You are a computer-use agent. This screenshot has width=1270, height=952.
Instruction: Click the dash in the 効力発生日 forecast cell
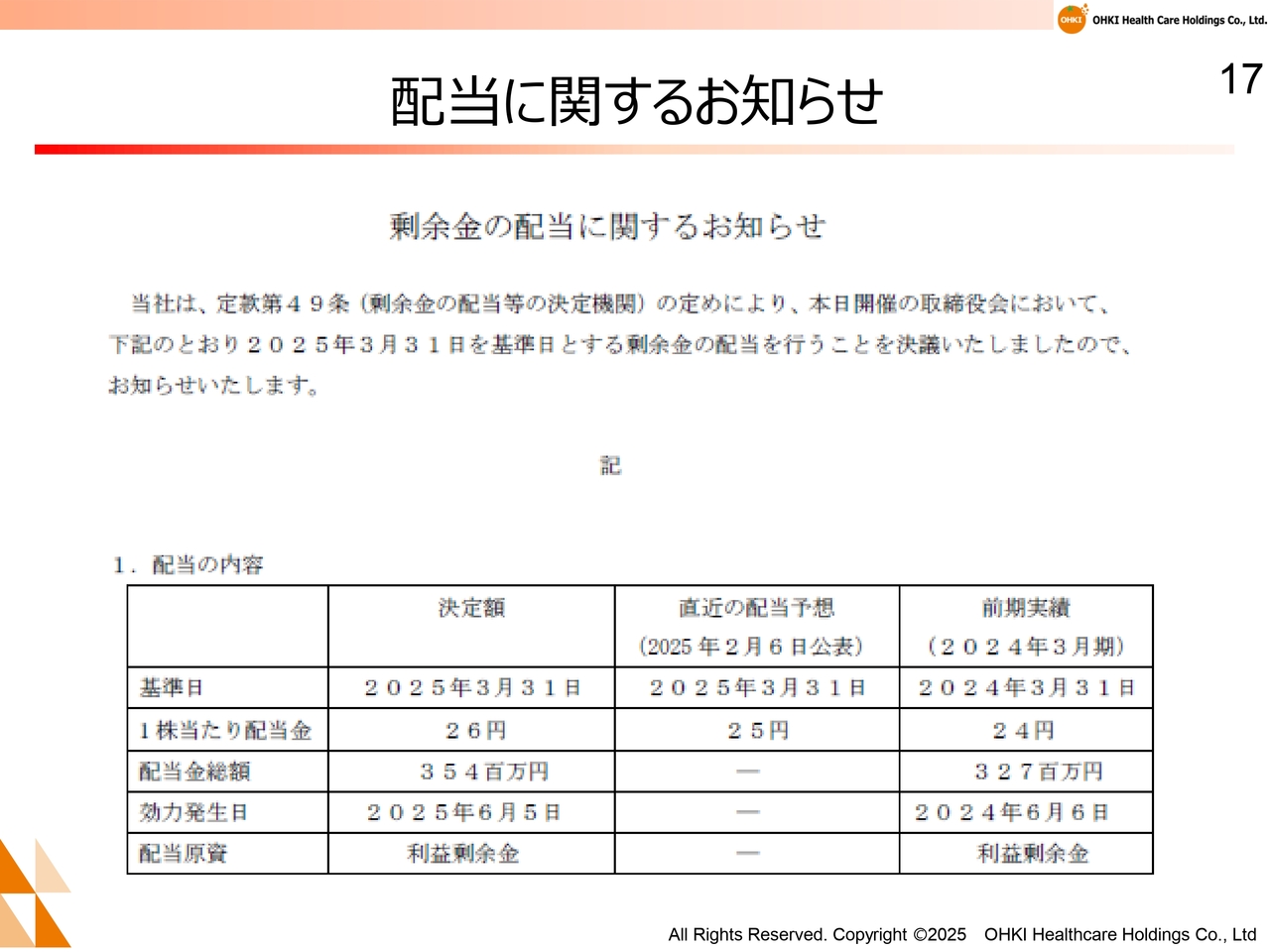click(x=748, y=812)
